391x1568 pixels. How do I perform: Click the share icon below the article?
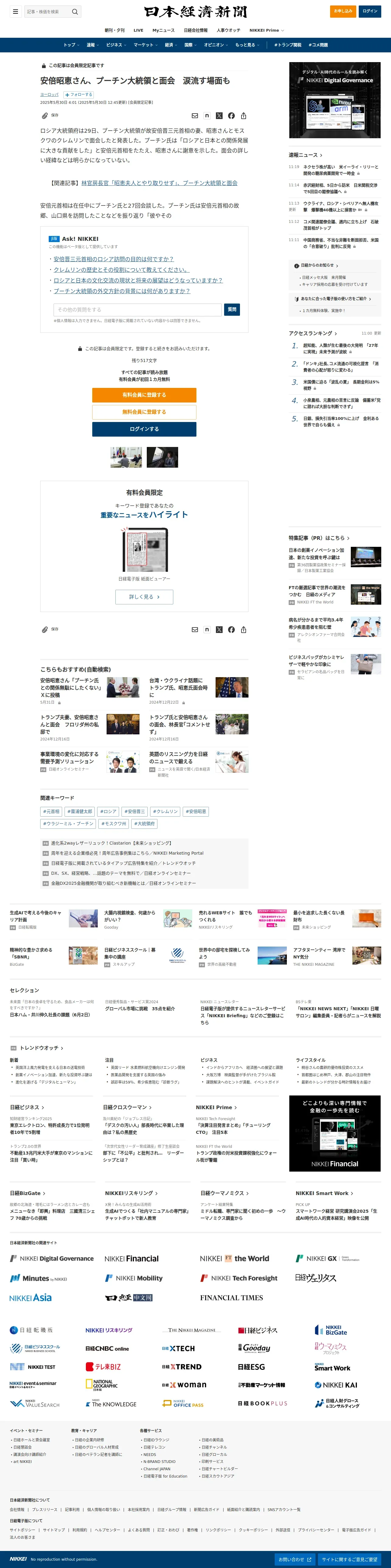coord(244,629)
